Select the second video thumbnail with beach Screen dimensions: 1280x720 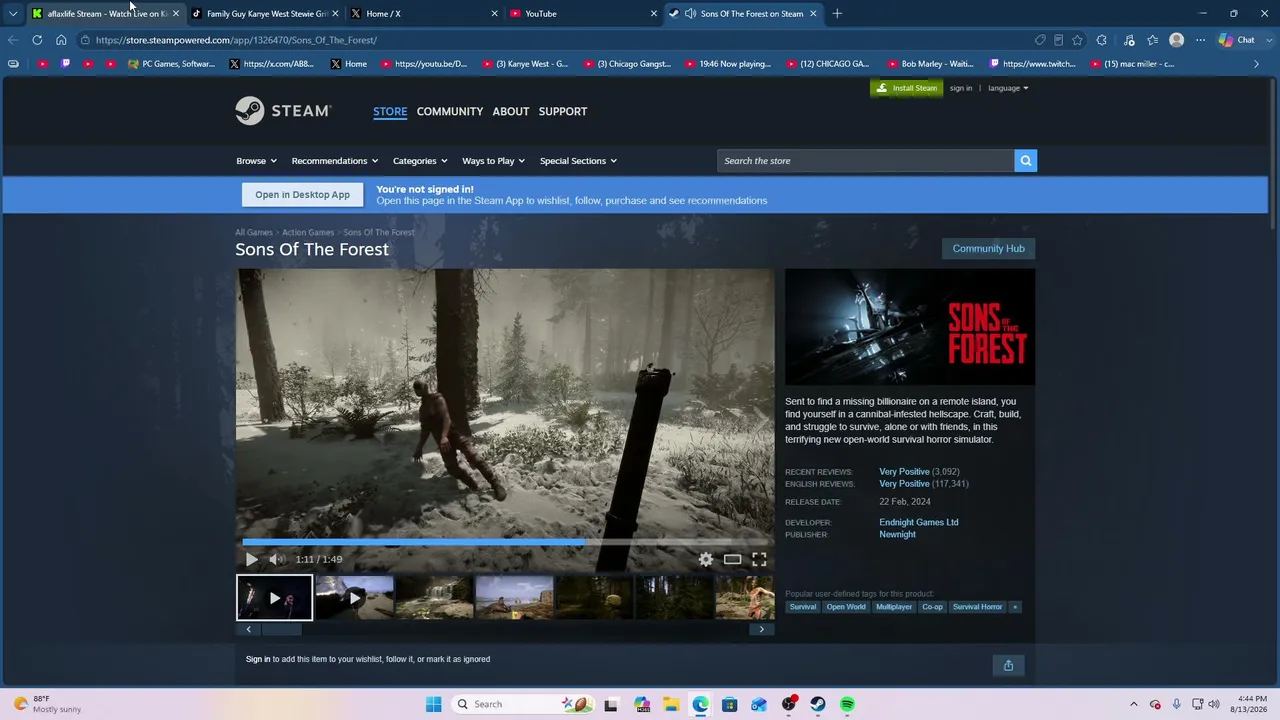[x=354, y=598]
